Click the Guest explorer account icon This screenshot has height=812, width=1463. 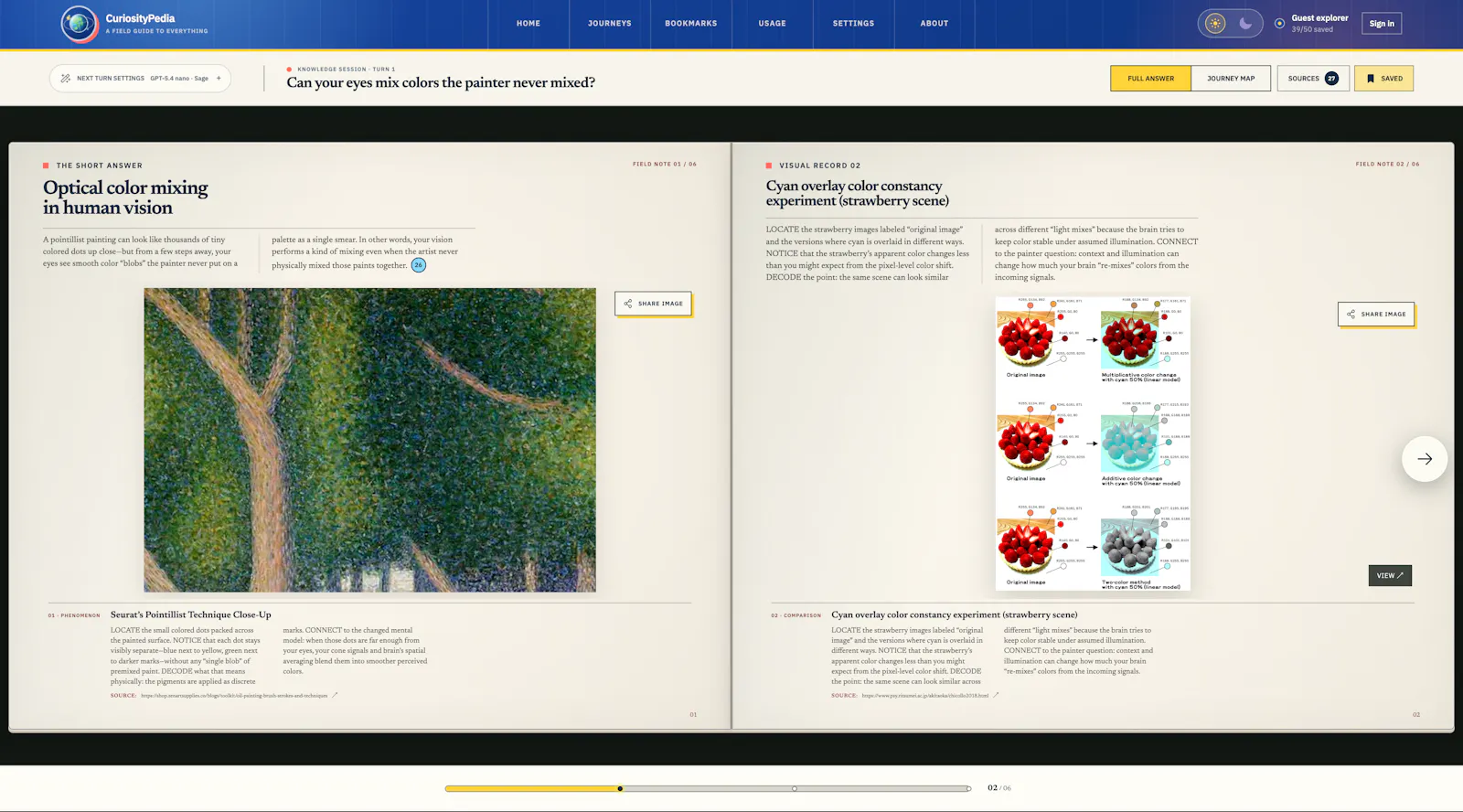[x=1279, y=24]
